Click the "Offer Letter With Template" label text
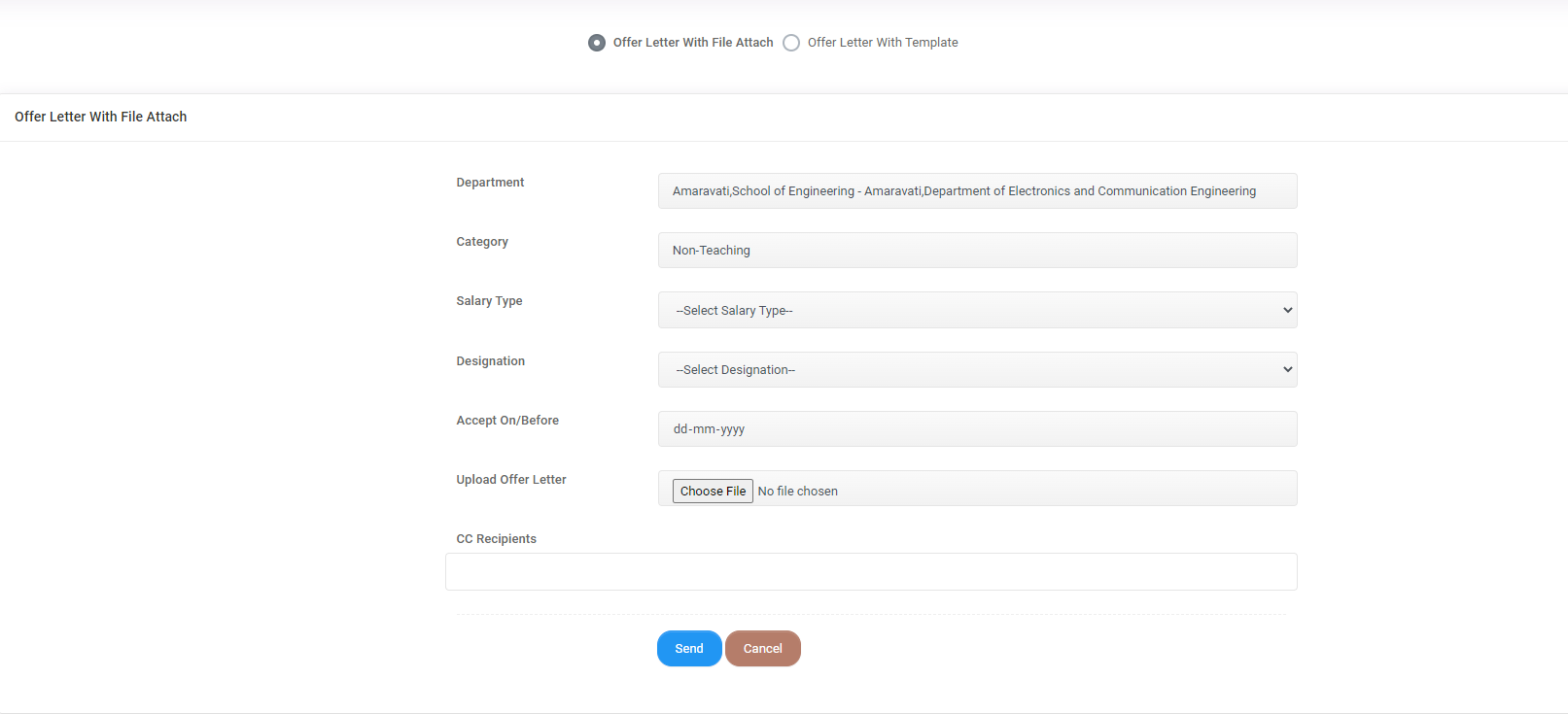 (883, 43)
